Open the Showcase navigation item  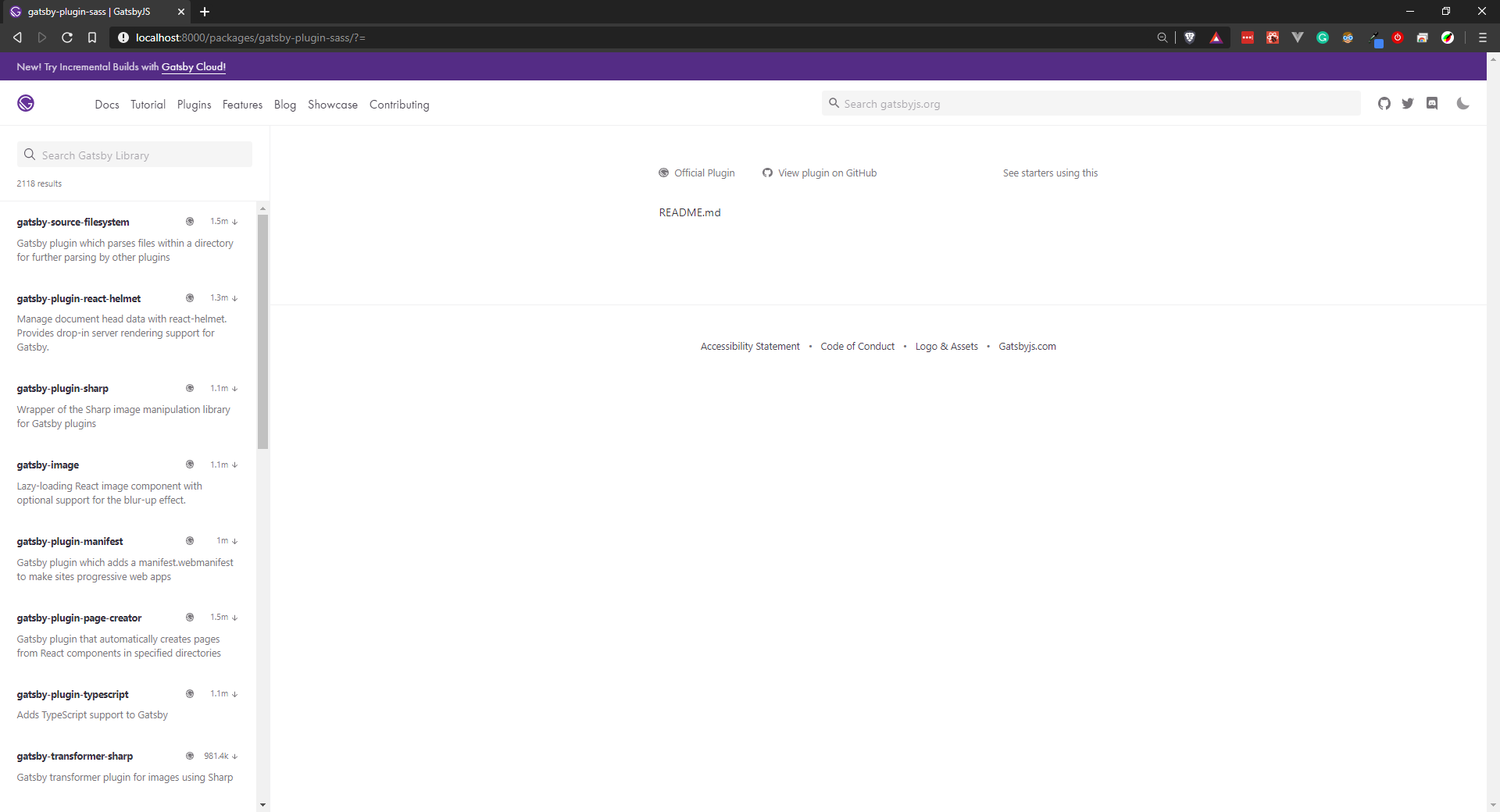pyautogui.click(x=332, y=104)
